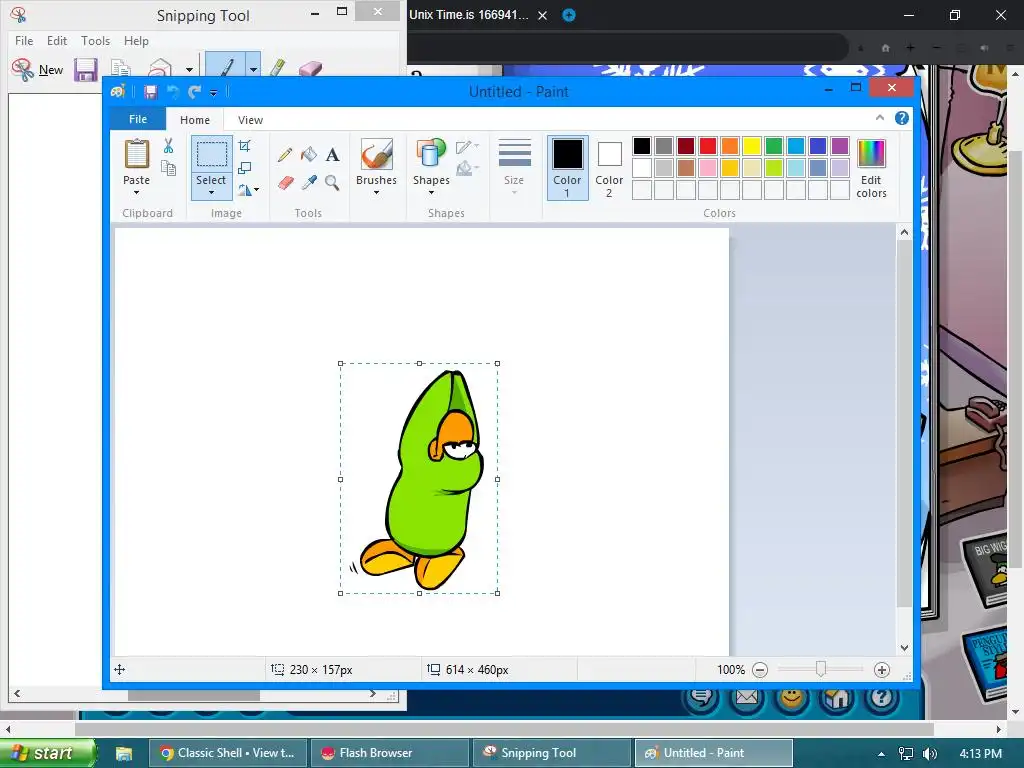This screenshot has width=1024, height=768.
Task: Click the Cut scissors icon in Clipboard
Action: 168,146
